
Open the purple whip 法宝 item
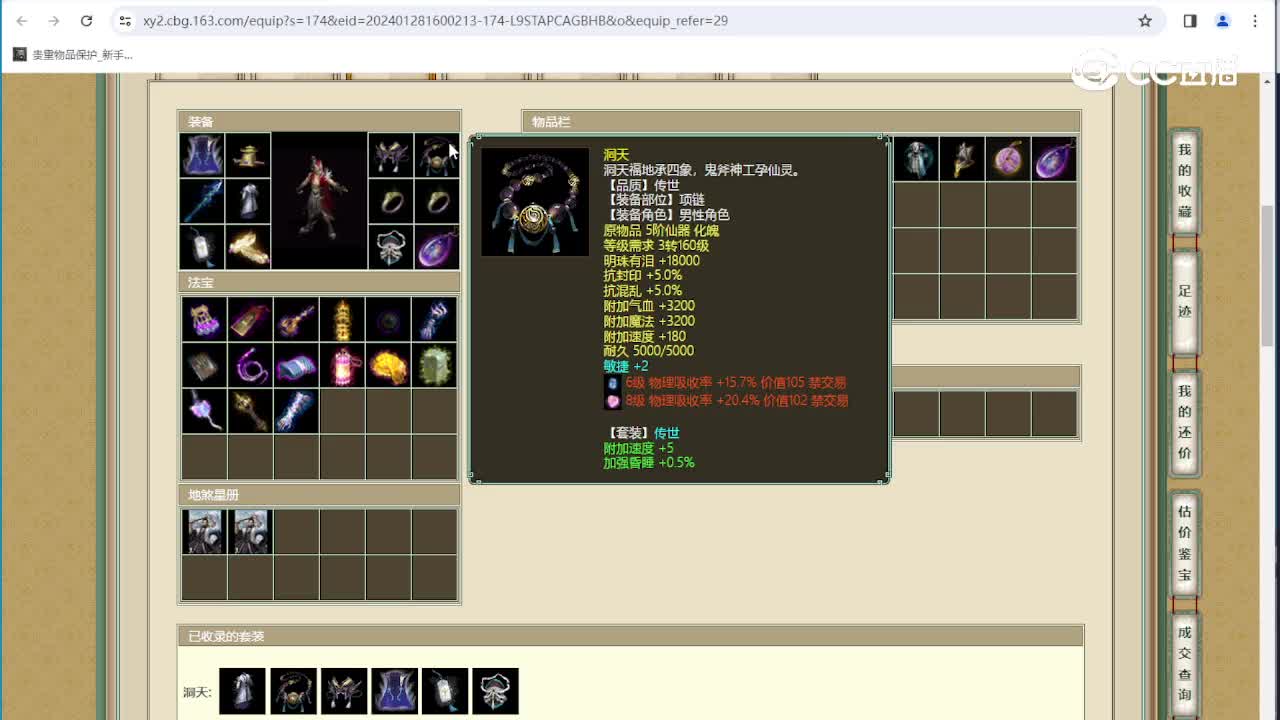(x=250, y=365)
